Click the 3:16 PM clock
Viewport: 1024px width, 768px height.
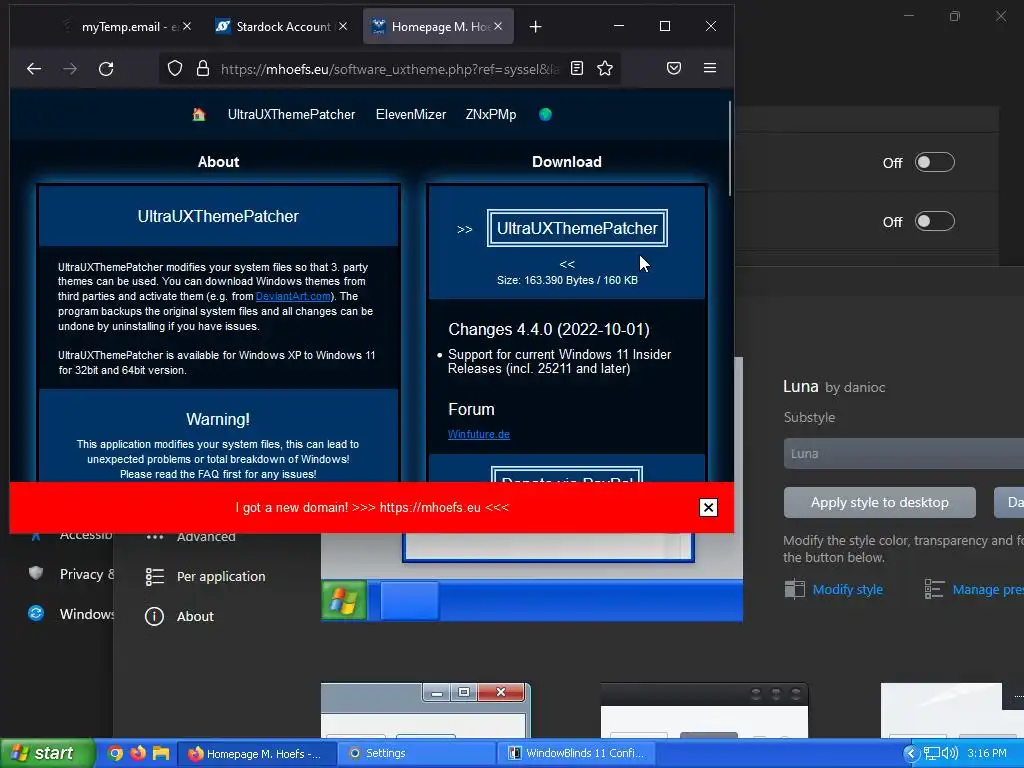987,754
